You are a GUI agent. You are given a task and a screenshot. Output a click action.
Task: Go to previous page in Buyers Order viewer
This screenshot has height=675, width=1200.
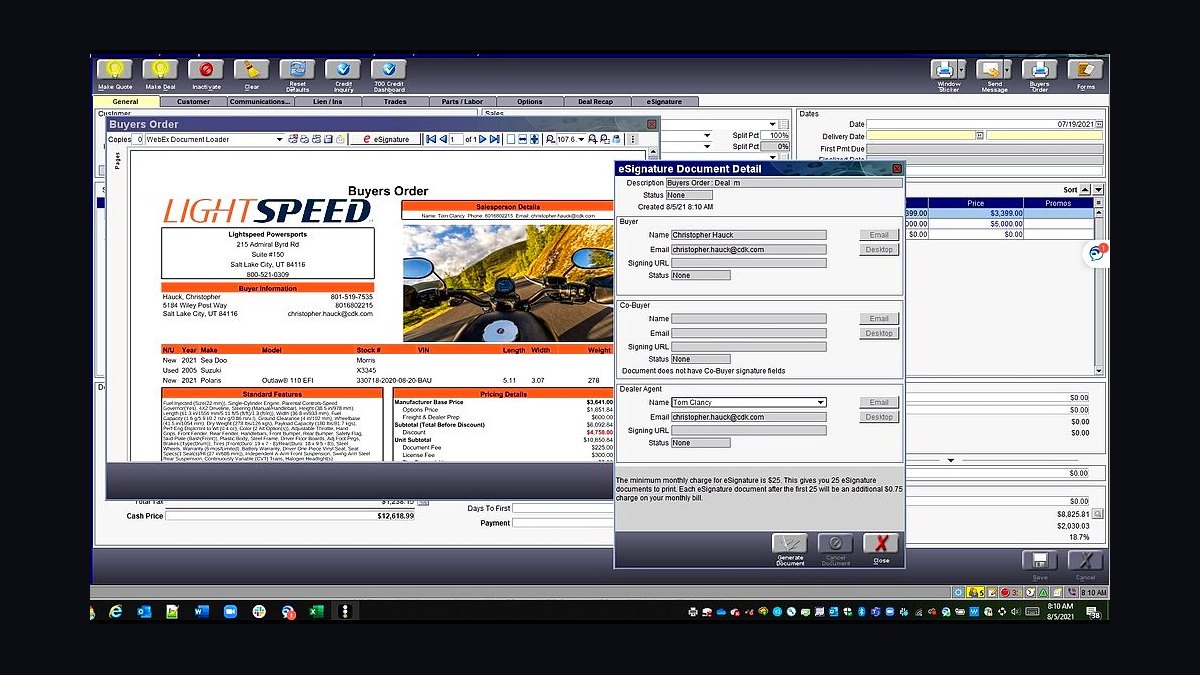(443, 139)
